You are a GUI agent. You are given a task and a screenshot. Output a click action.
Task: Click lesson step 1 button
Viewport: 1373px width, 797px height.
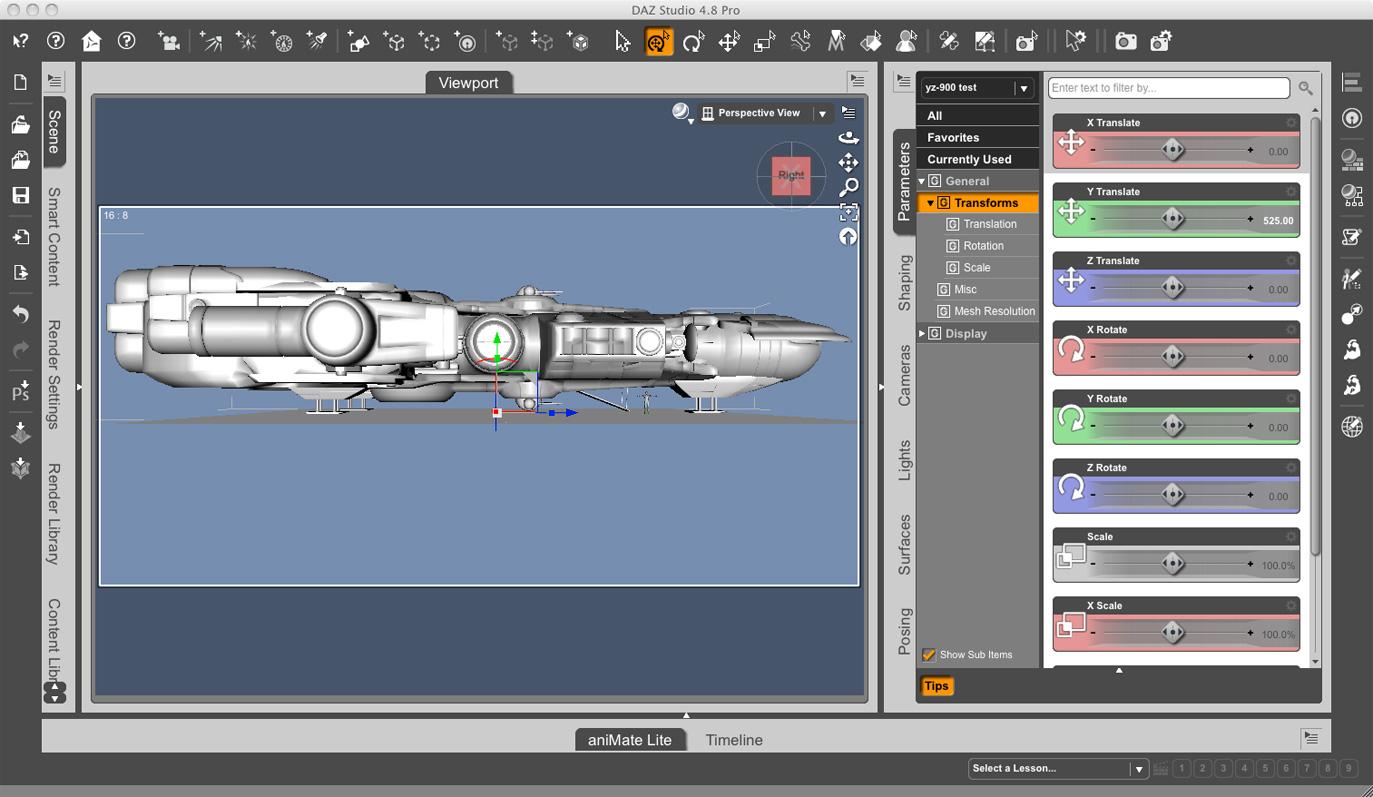1181,769
